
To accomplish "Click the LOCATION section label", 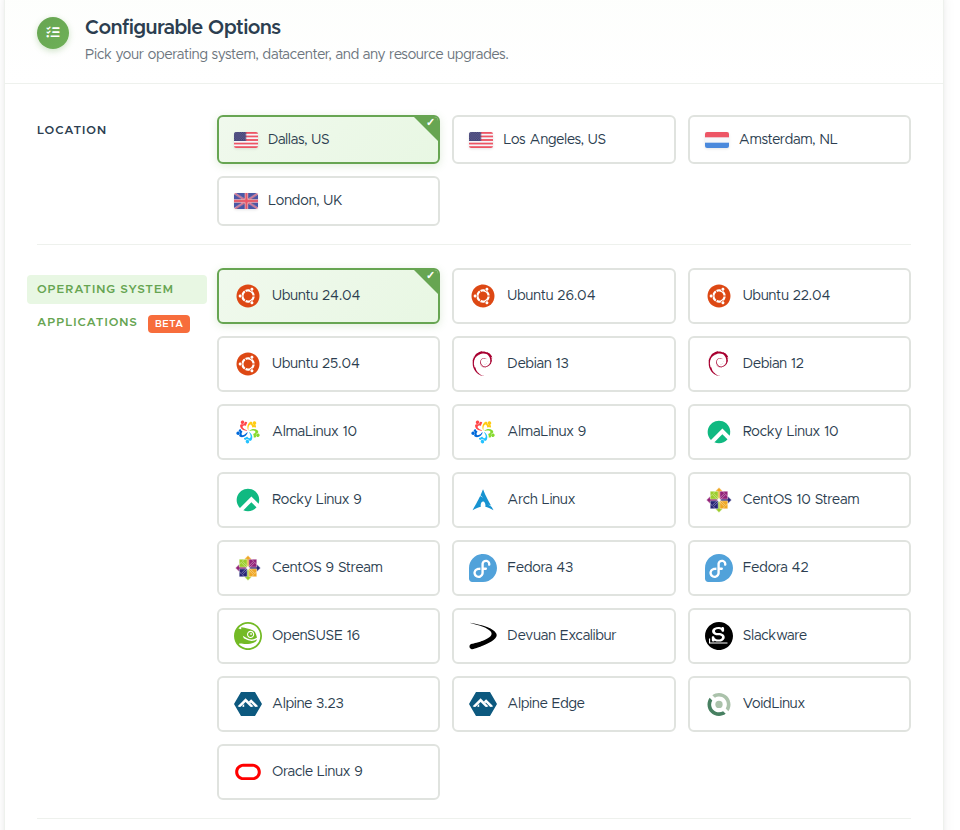I will click(x=72, y=130).
